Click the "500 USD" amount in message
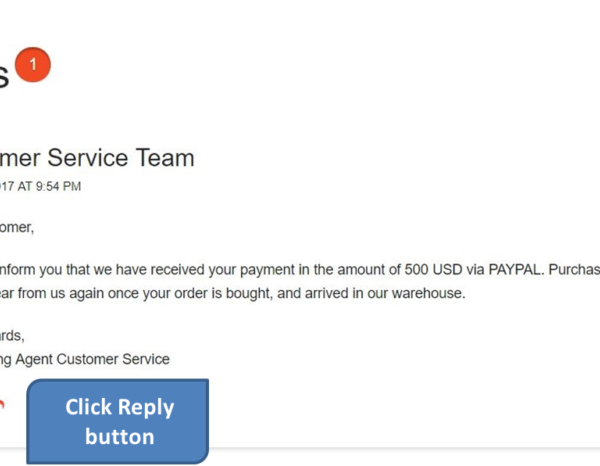The height and width of the screenshot is (466, 600). [x=433, y=270]
